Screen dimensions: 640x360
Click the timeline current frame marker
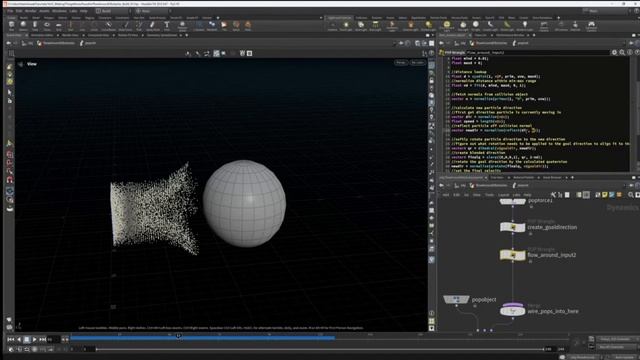pyautogui.click(x=178, y=336)
